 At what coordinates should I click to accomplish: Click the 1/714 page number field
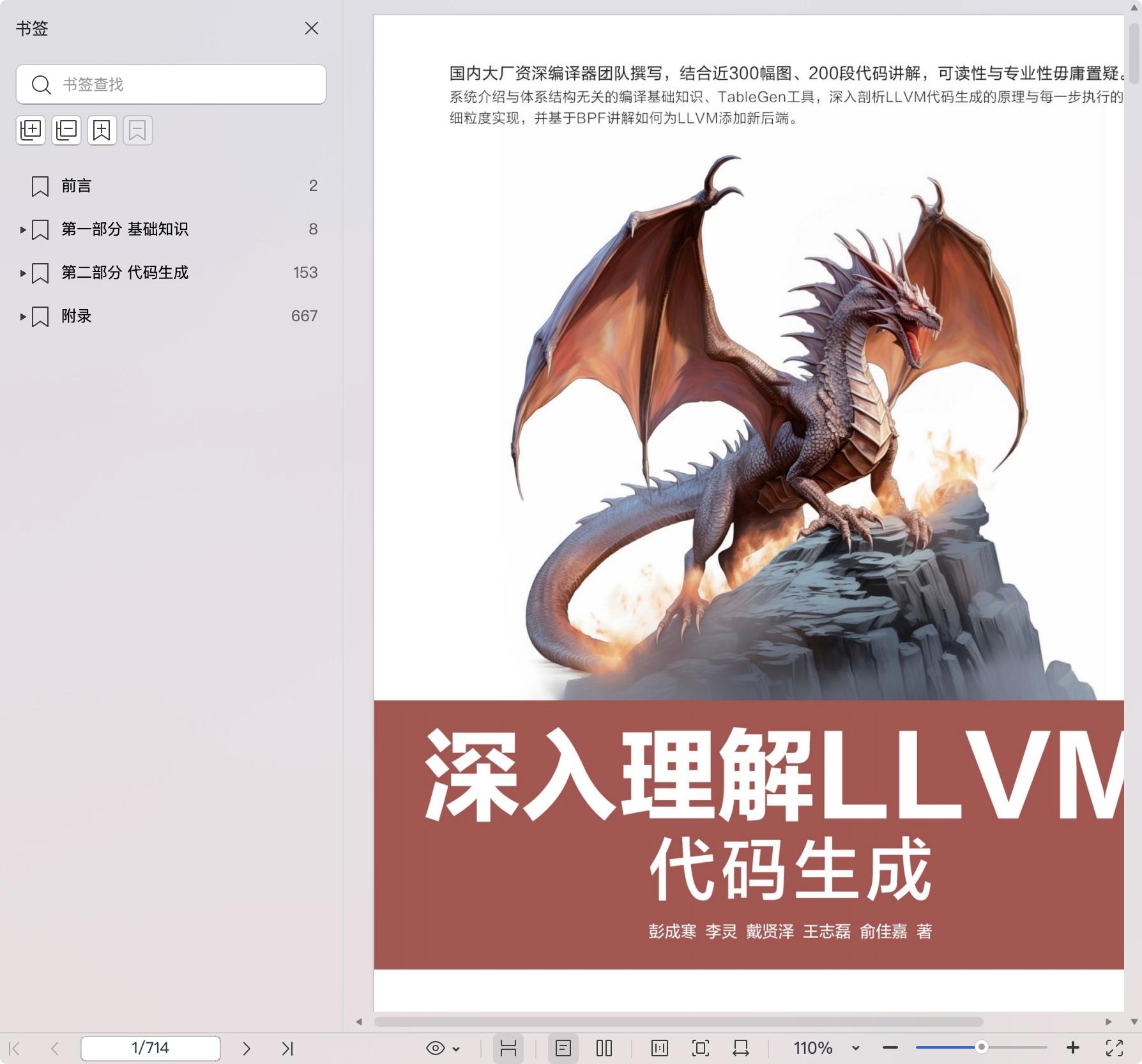pos(151,1048)
